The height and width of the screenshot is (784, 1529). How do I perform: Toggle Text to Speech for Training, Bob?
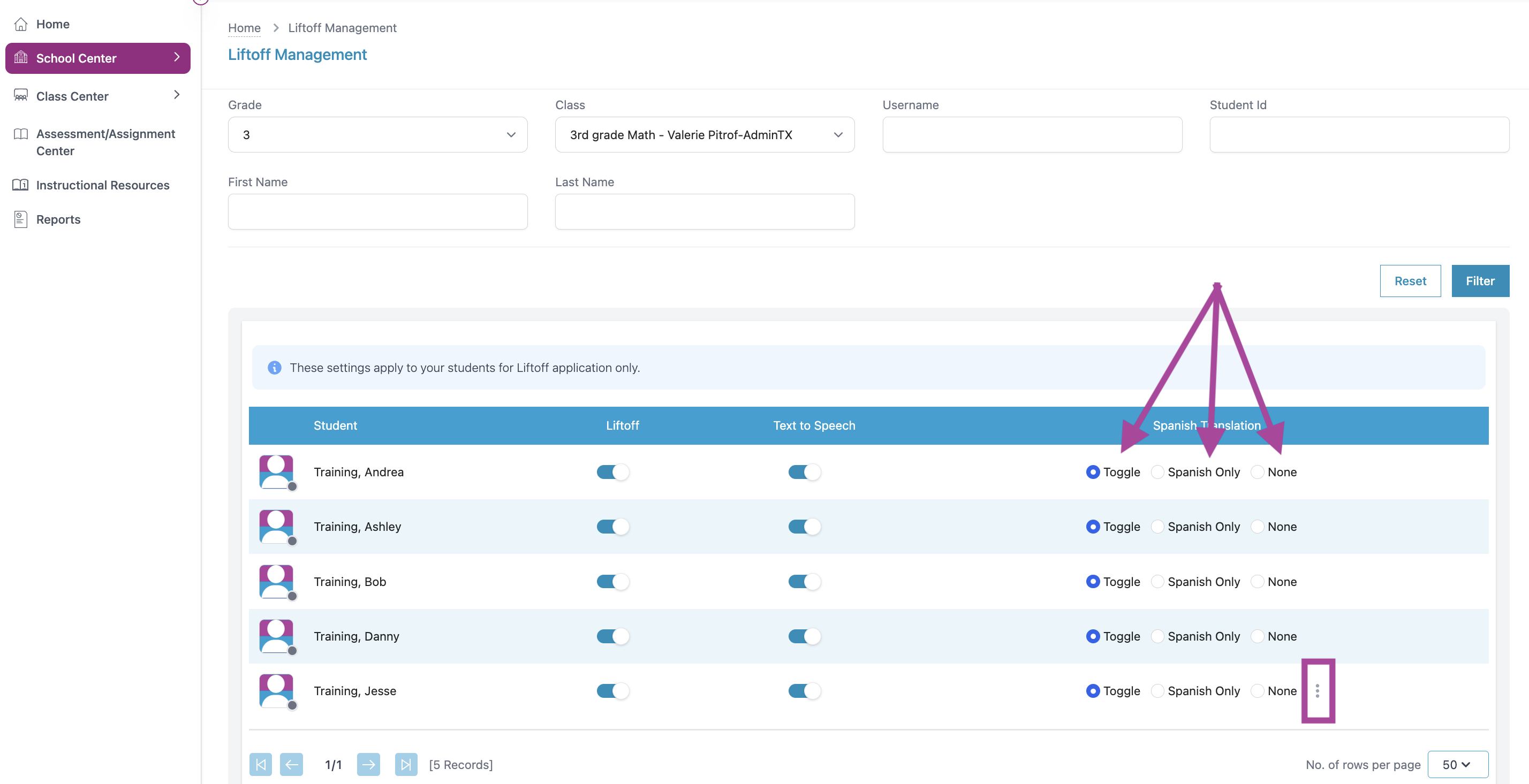pos(804,582)
